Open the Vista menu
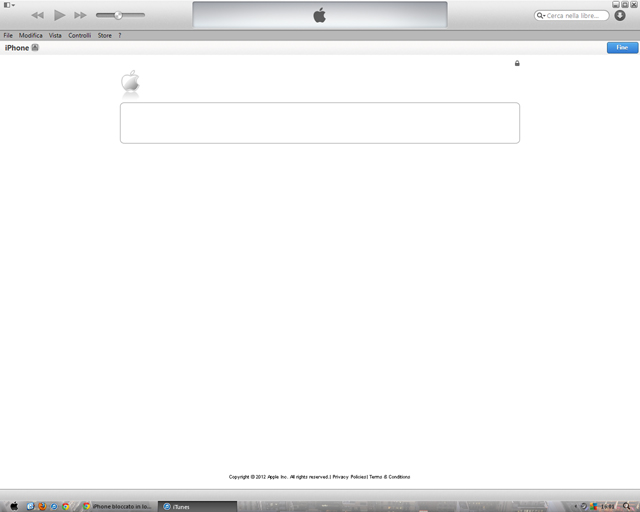The height and width of the screenshot is (512, 640). click(55, 36)
